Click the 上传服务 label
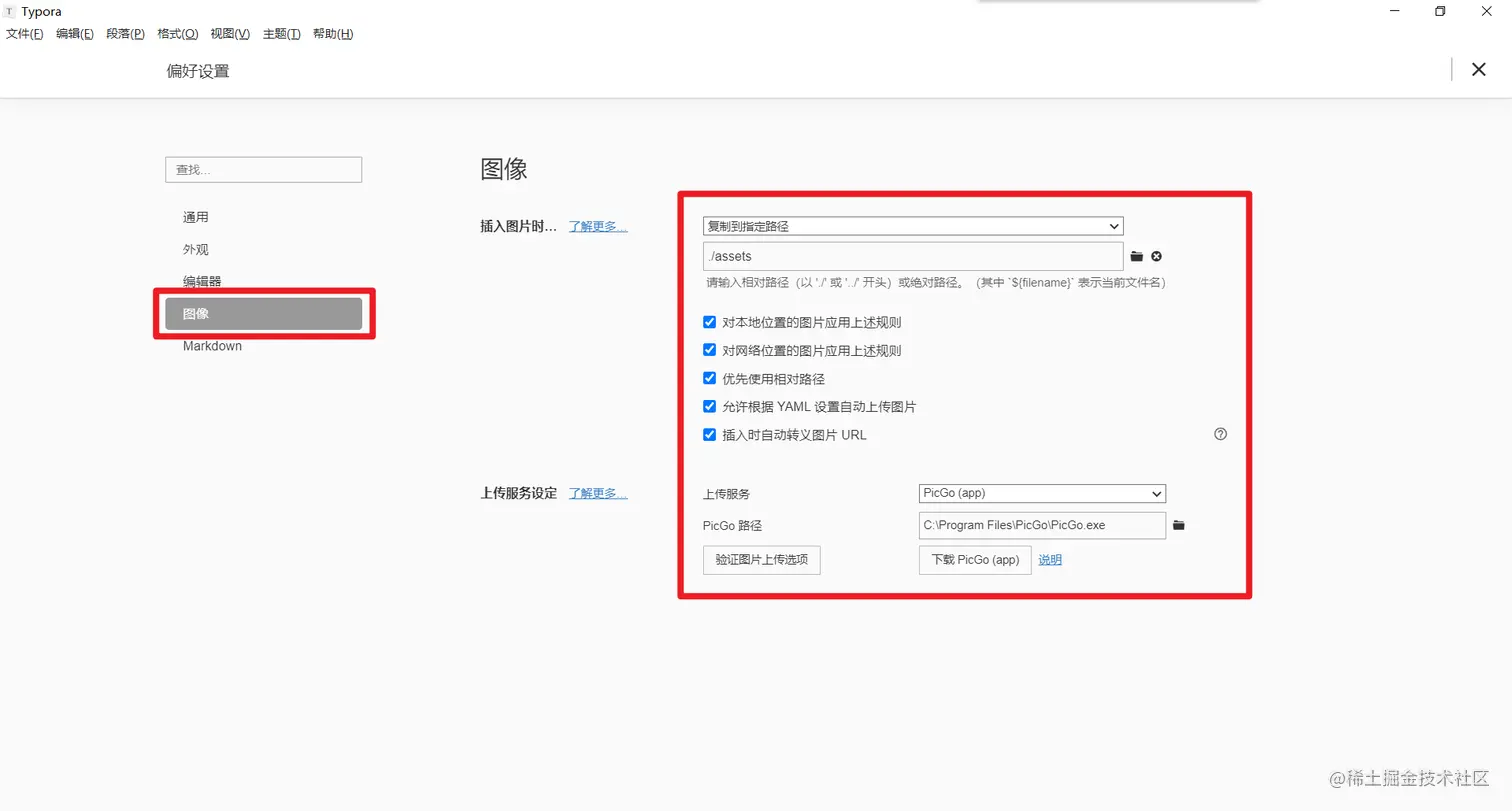Image resolution: width=1512 pixels, height=811 pixels. 727,494
